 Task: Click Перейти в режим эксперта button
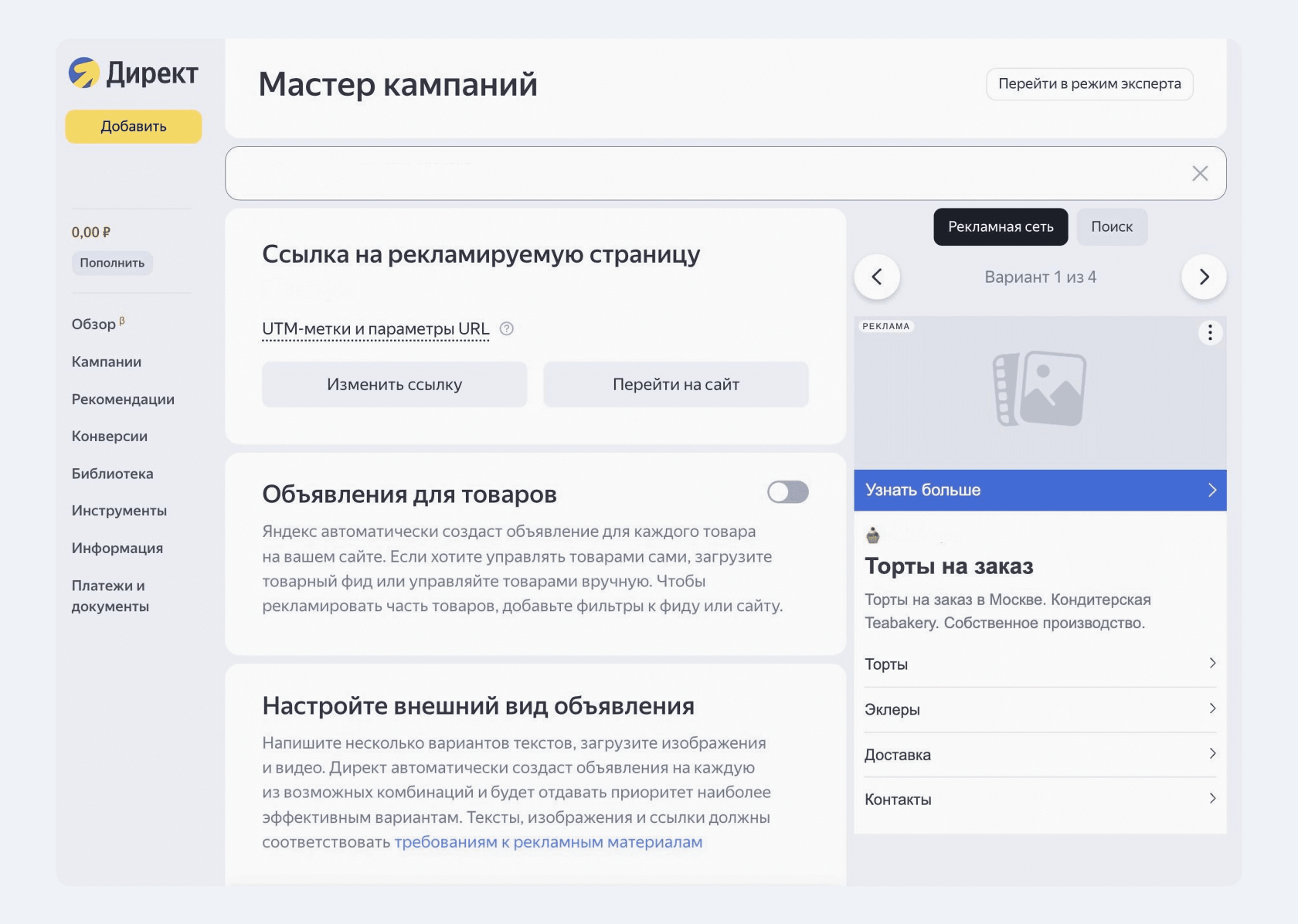coord(1089,83)
